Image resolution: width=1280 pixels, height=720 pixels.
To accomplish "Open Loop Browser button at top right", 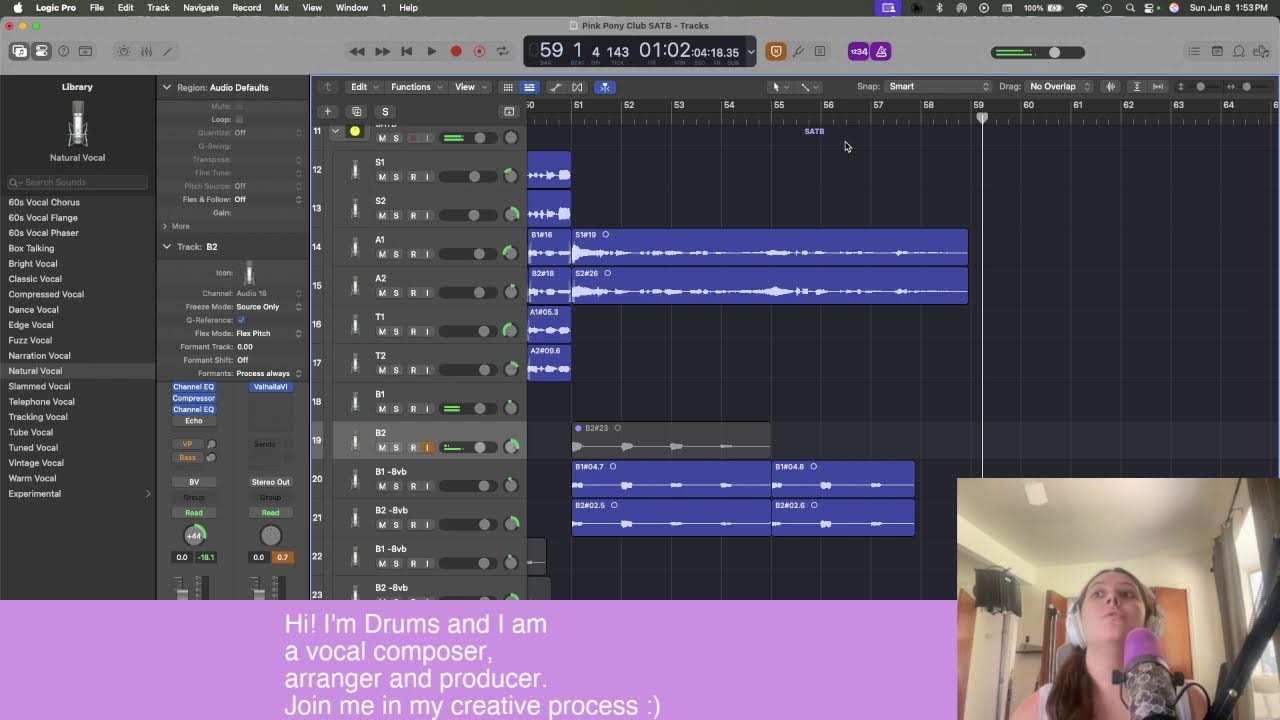I will [1239, 51].
